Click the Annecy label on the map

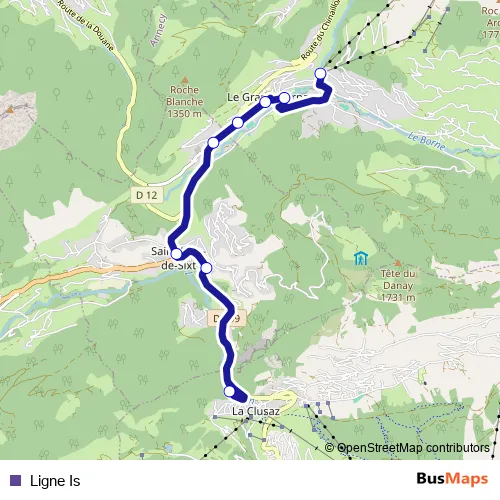coord(158,30)
